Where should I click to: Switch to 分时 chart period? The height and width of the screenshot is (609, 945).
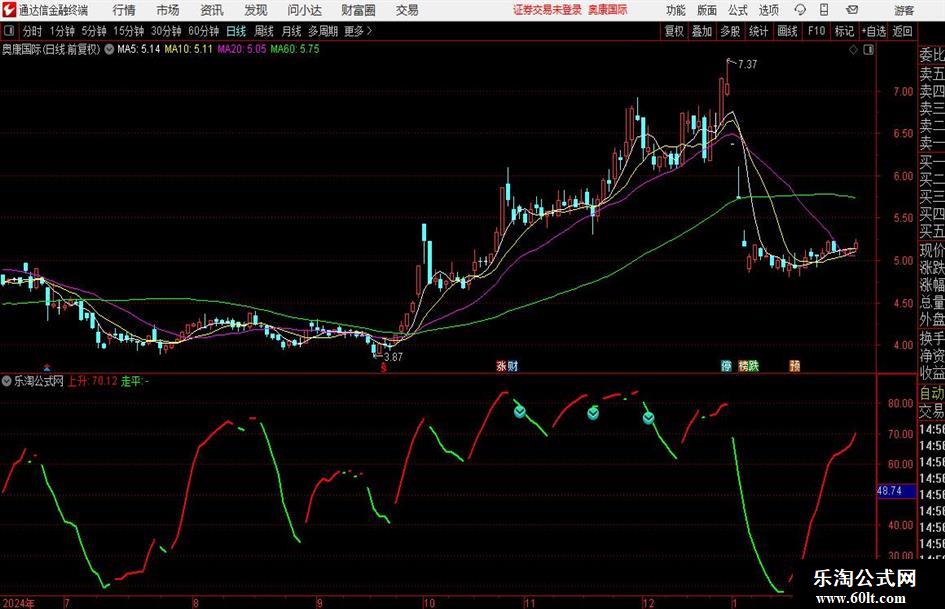[x=32, y=31]
